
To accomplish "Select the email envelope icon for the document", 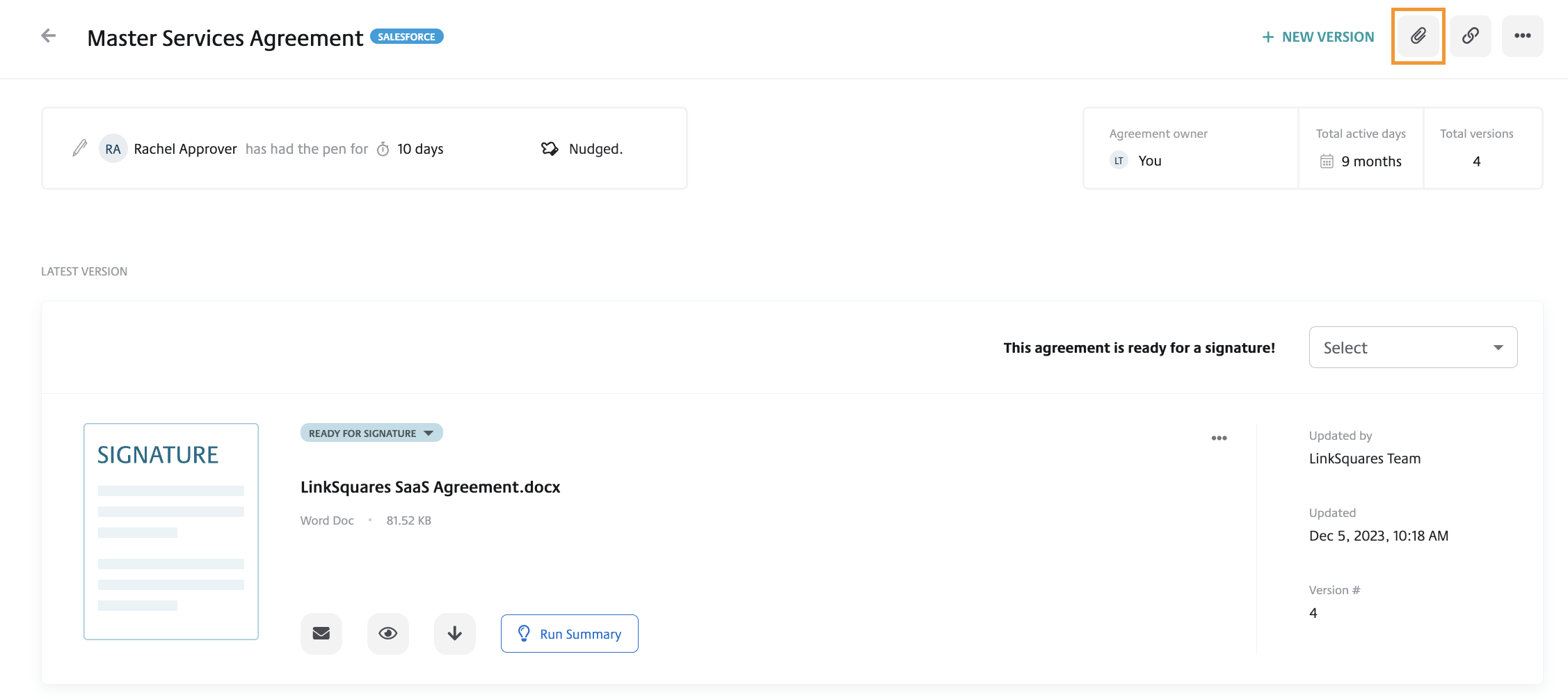I will pos(321,633).
